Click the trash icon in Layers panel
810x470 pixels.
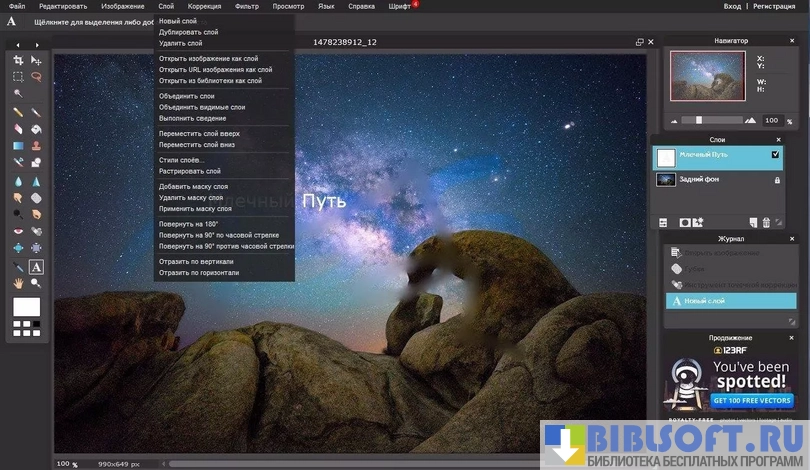(766, 222)
